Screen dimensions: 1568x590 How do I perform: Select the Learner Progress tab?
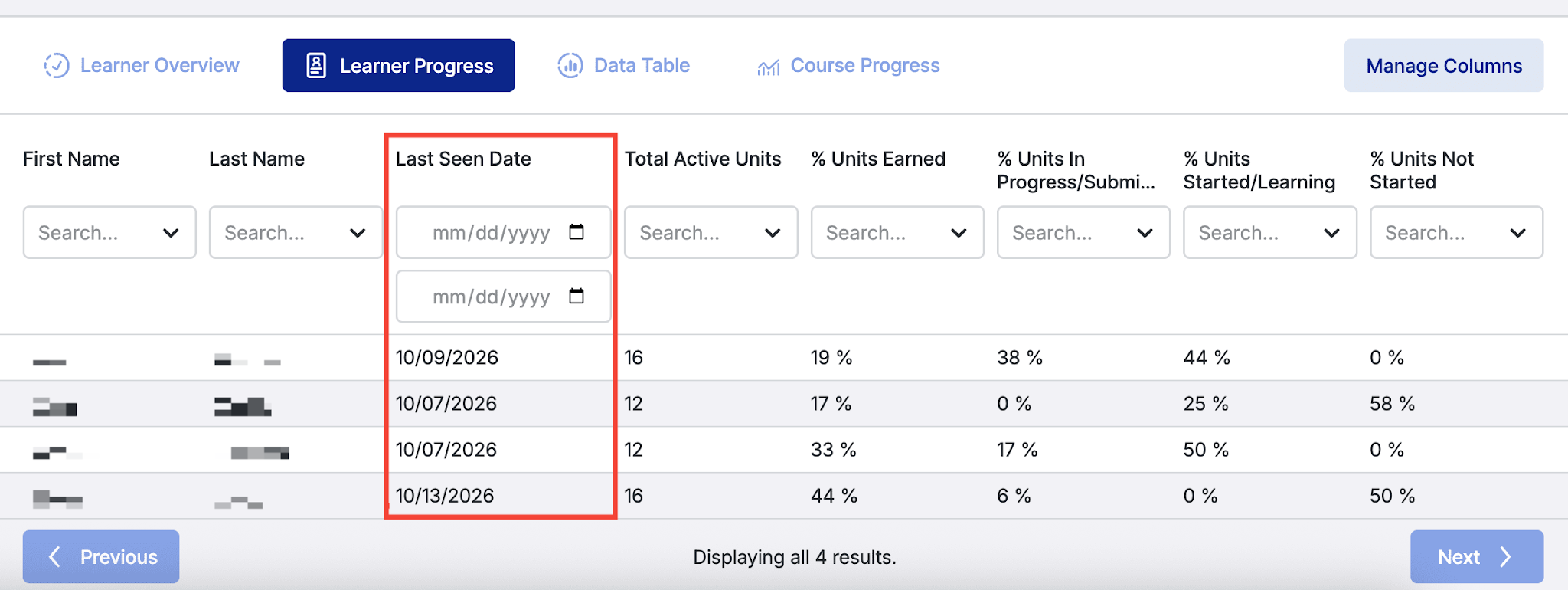pos(398,66)
